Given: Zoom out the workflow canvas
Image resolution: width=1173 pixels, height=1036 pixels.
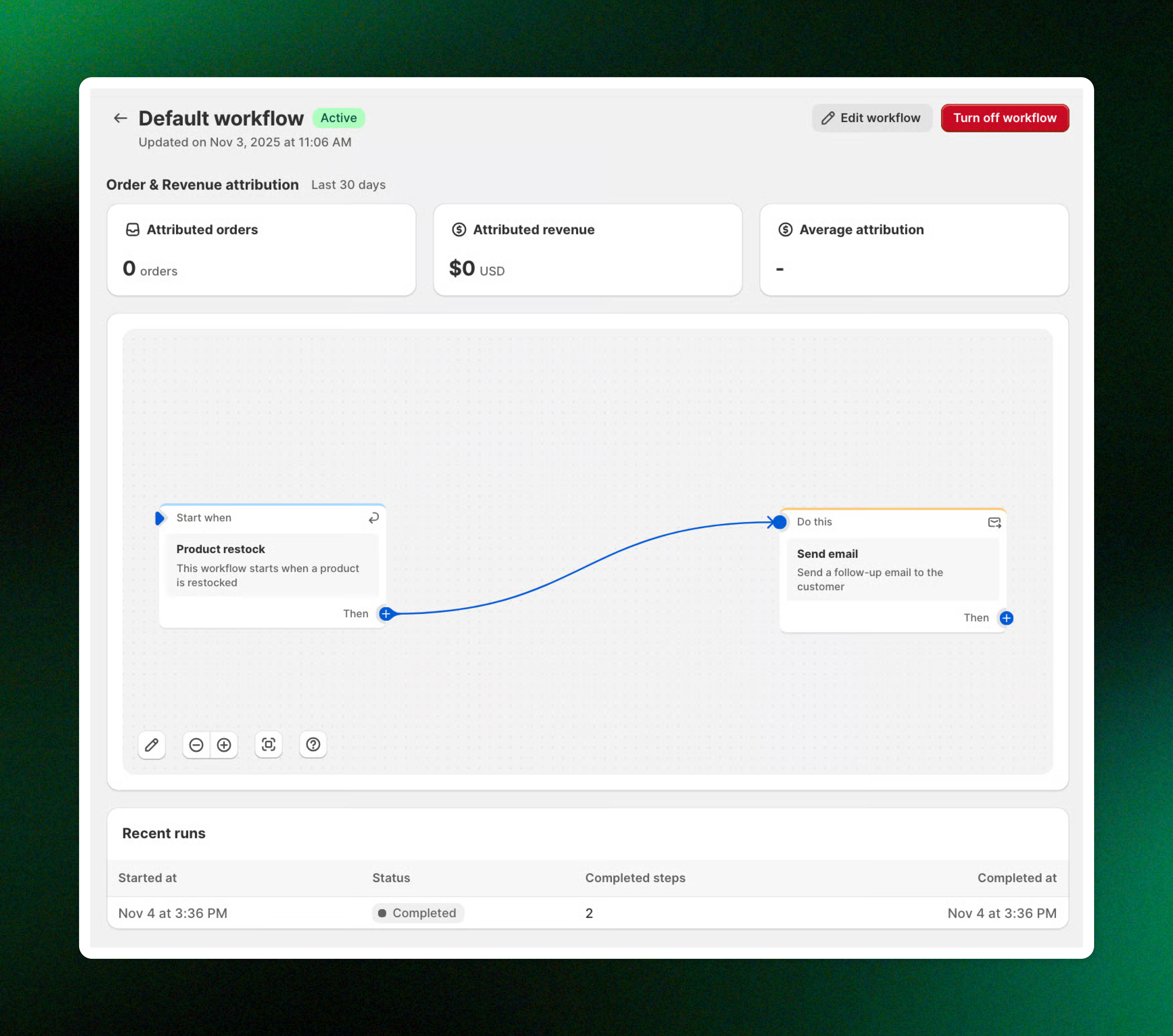Looking at the screenshot, I should coord(196,745).
